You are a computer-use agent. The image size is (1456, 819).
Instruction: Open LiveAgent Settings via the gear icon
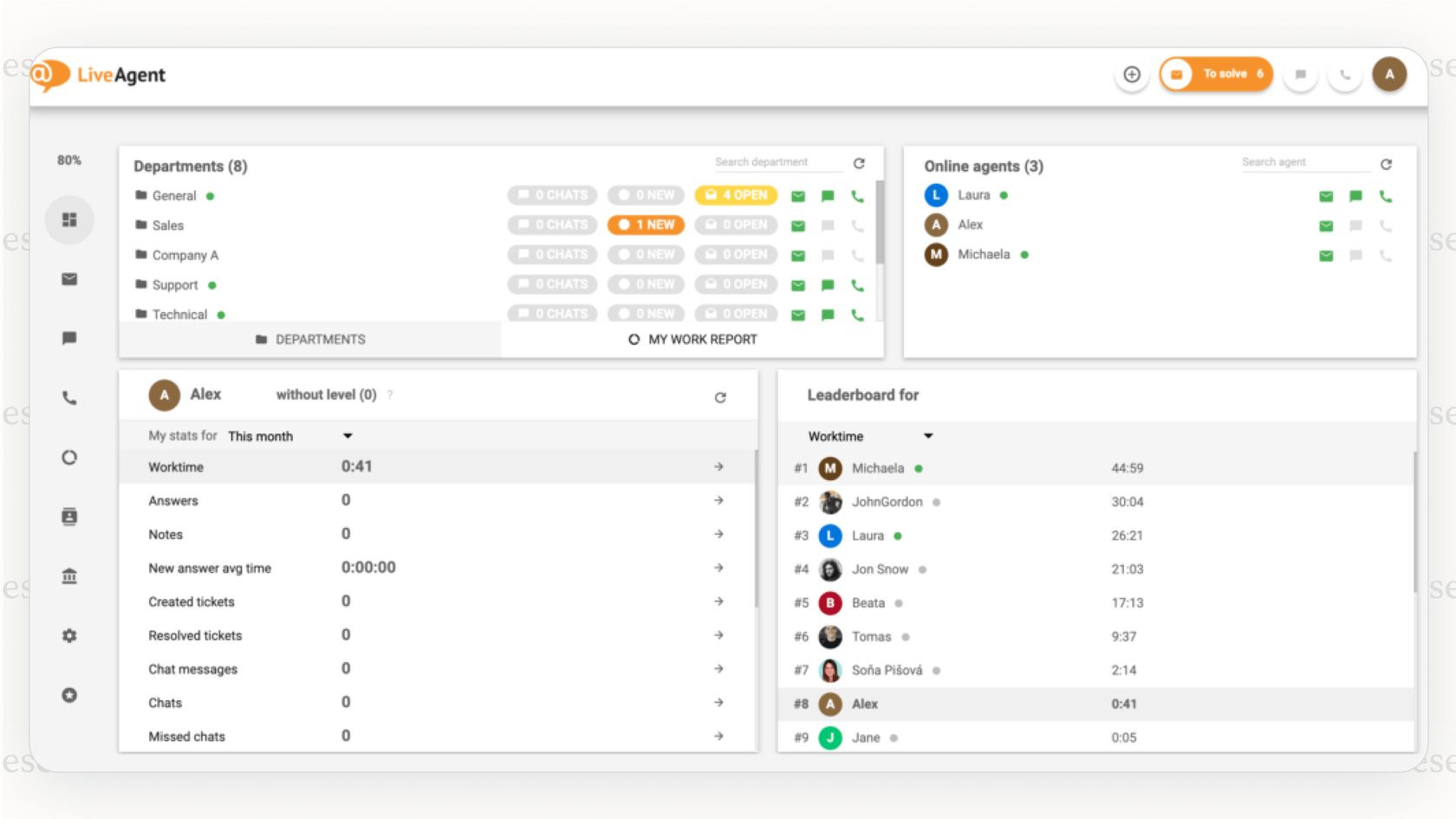point(69,635)
